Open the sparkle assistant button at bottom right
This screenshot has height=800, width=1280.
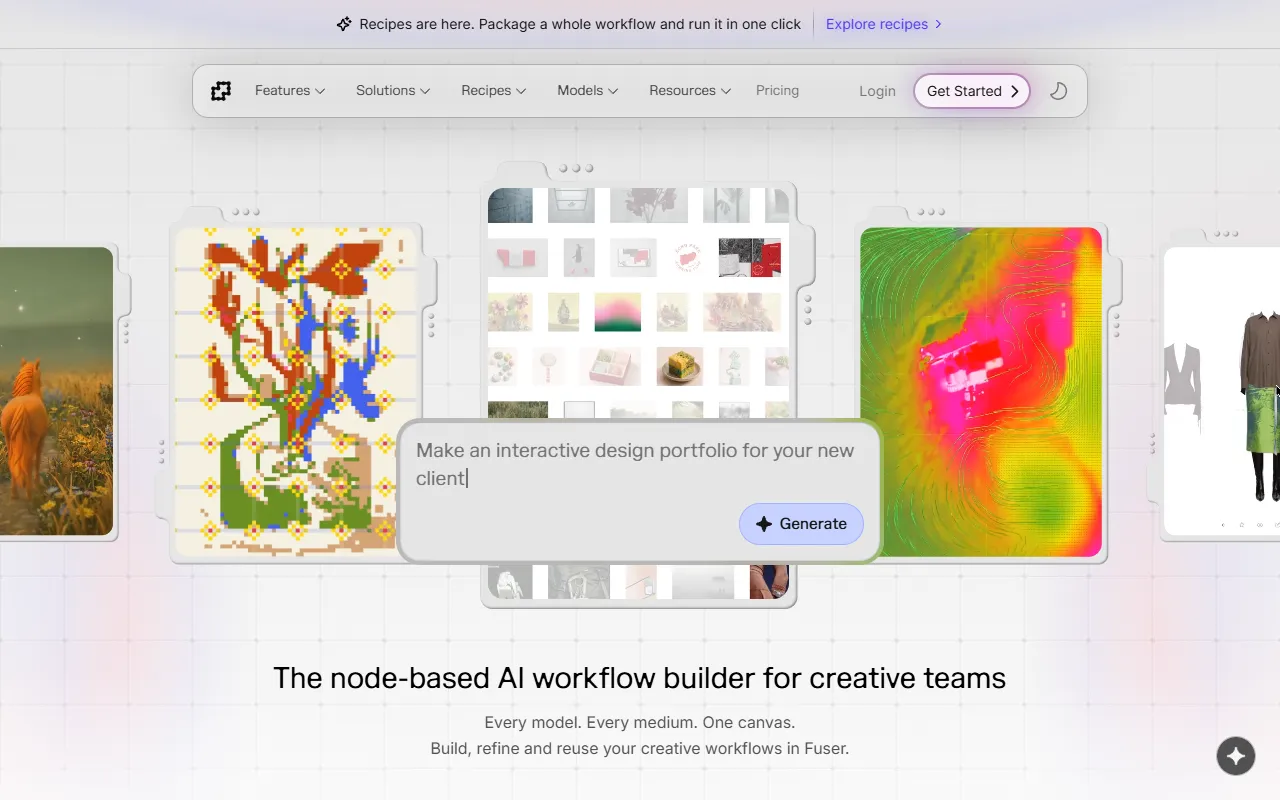point(1236,755)
